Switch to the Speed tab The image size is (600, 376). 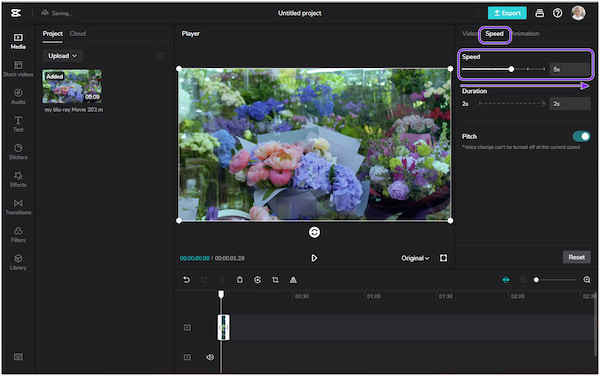(x=494, y=34)
